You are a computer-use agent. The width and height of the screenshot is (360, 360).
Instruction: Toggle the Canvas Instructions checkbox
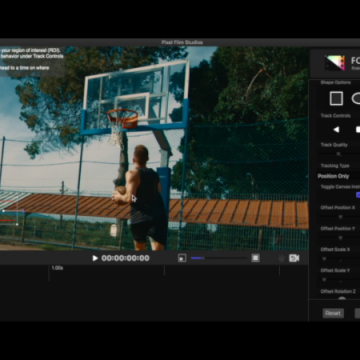358,195
